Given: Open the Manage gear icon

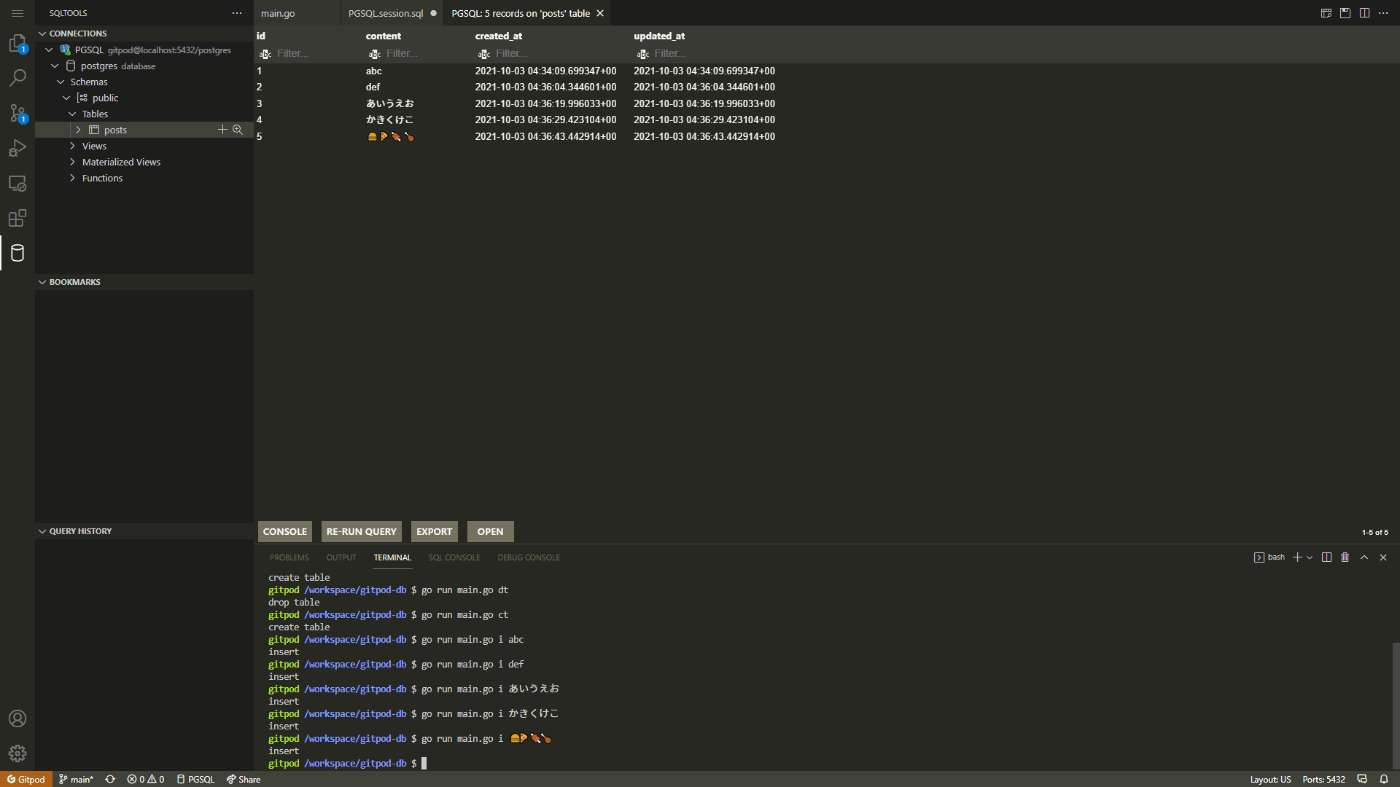Looking at the screenshot, I should coord(17,753).
